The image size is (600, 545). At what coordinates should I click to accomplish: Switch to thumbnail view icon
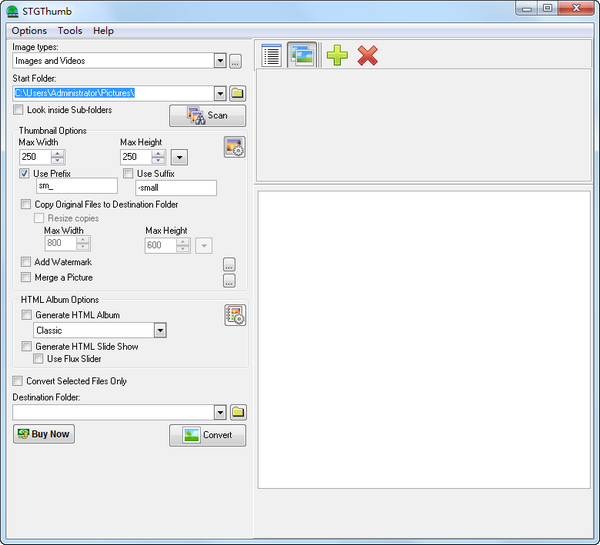[x=302, y=55]
